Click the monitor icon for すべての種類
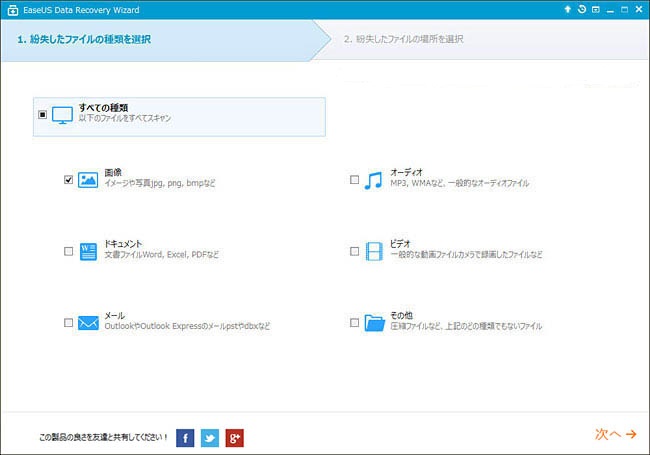650x455 pixels. [x=62, y=115]
